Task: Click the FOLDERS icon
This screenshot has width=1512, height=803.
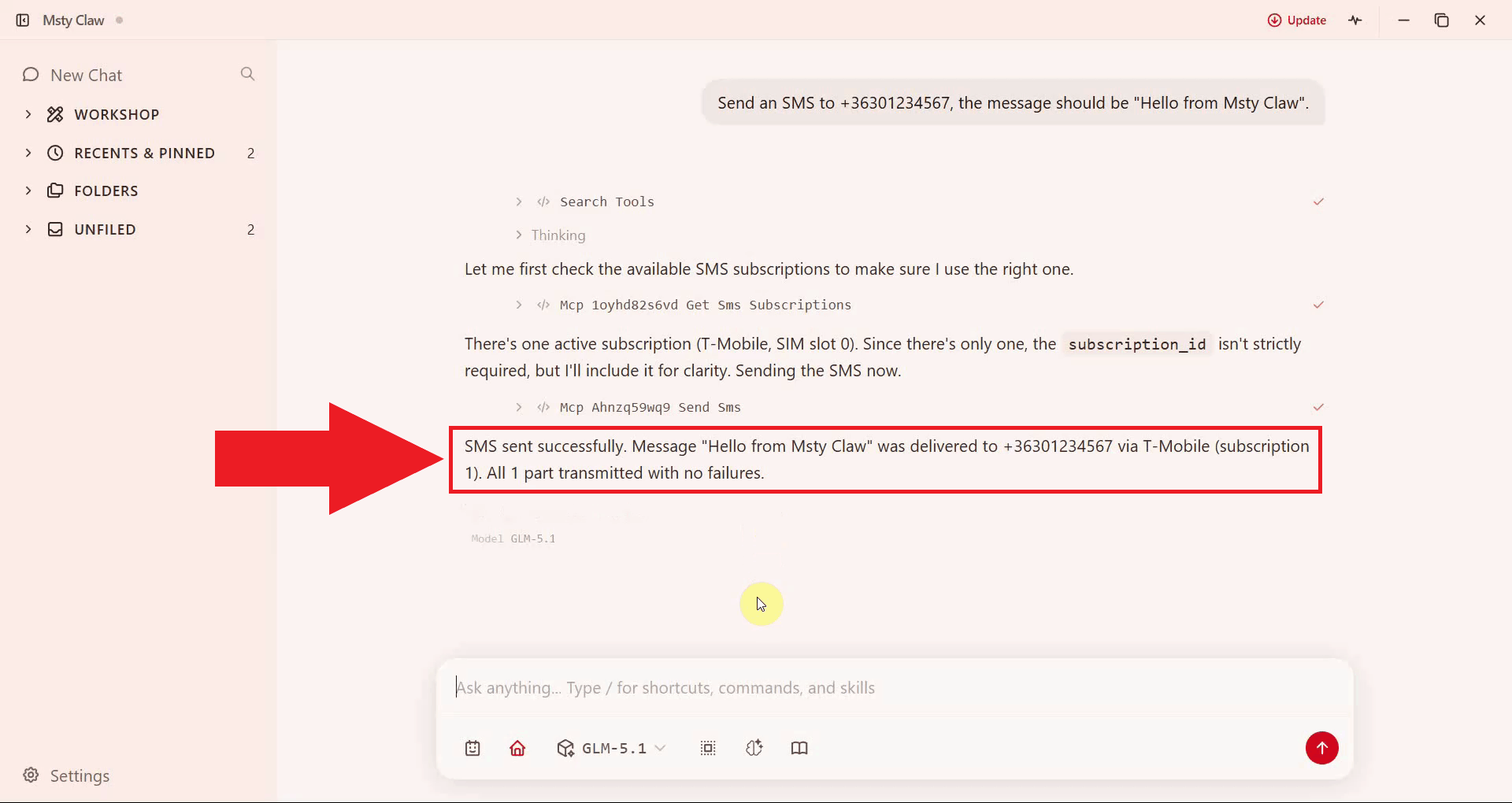Action: 55,191
